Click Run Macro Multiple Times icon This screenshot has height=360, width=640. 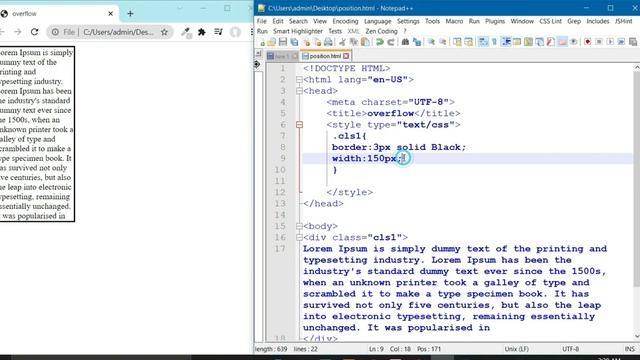coord(621,42)
